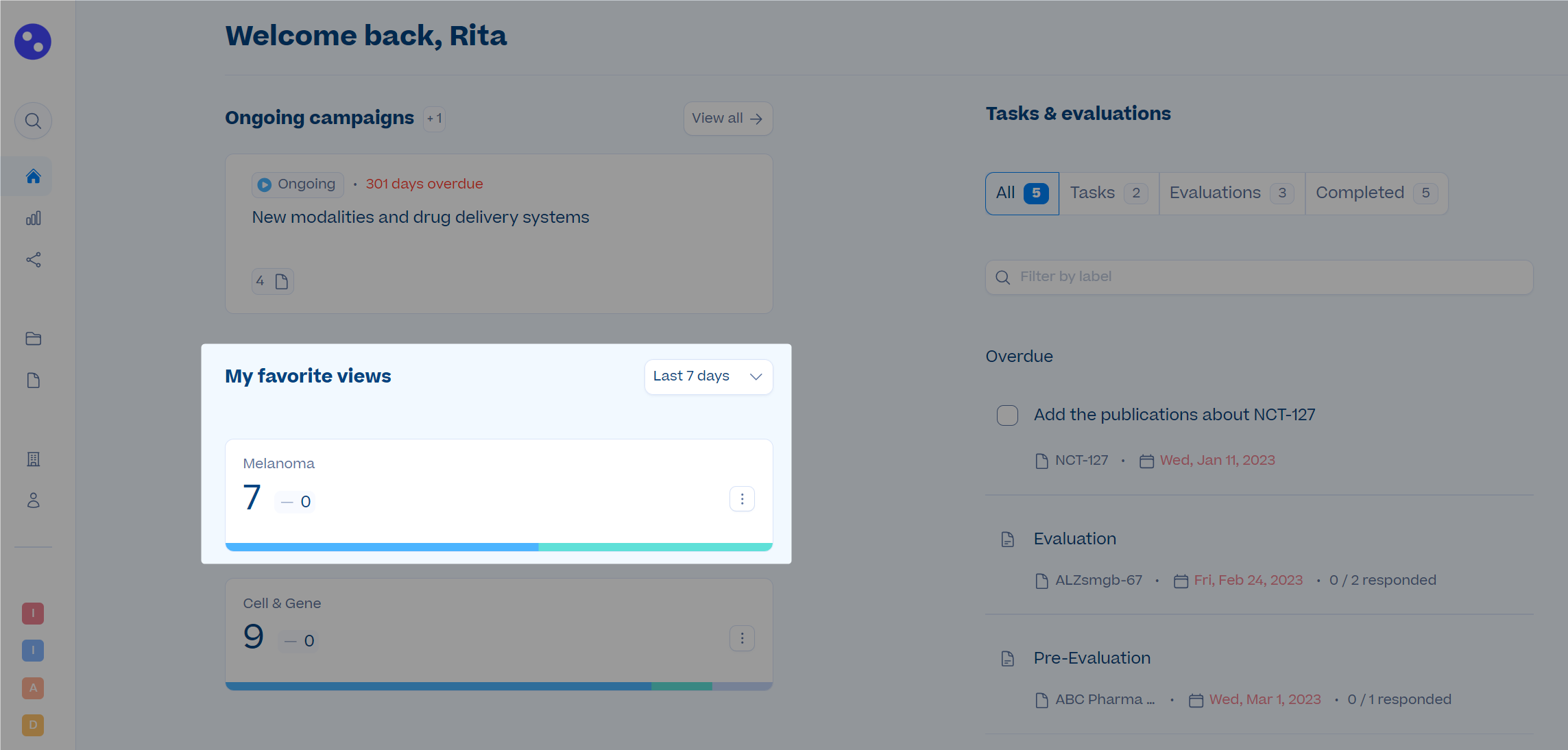Open the Cell & Gene favorite view card
The height and width of the screenshot is (750, 1568).
(499, 634)
